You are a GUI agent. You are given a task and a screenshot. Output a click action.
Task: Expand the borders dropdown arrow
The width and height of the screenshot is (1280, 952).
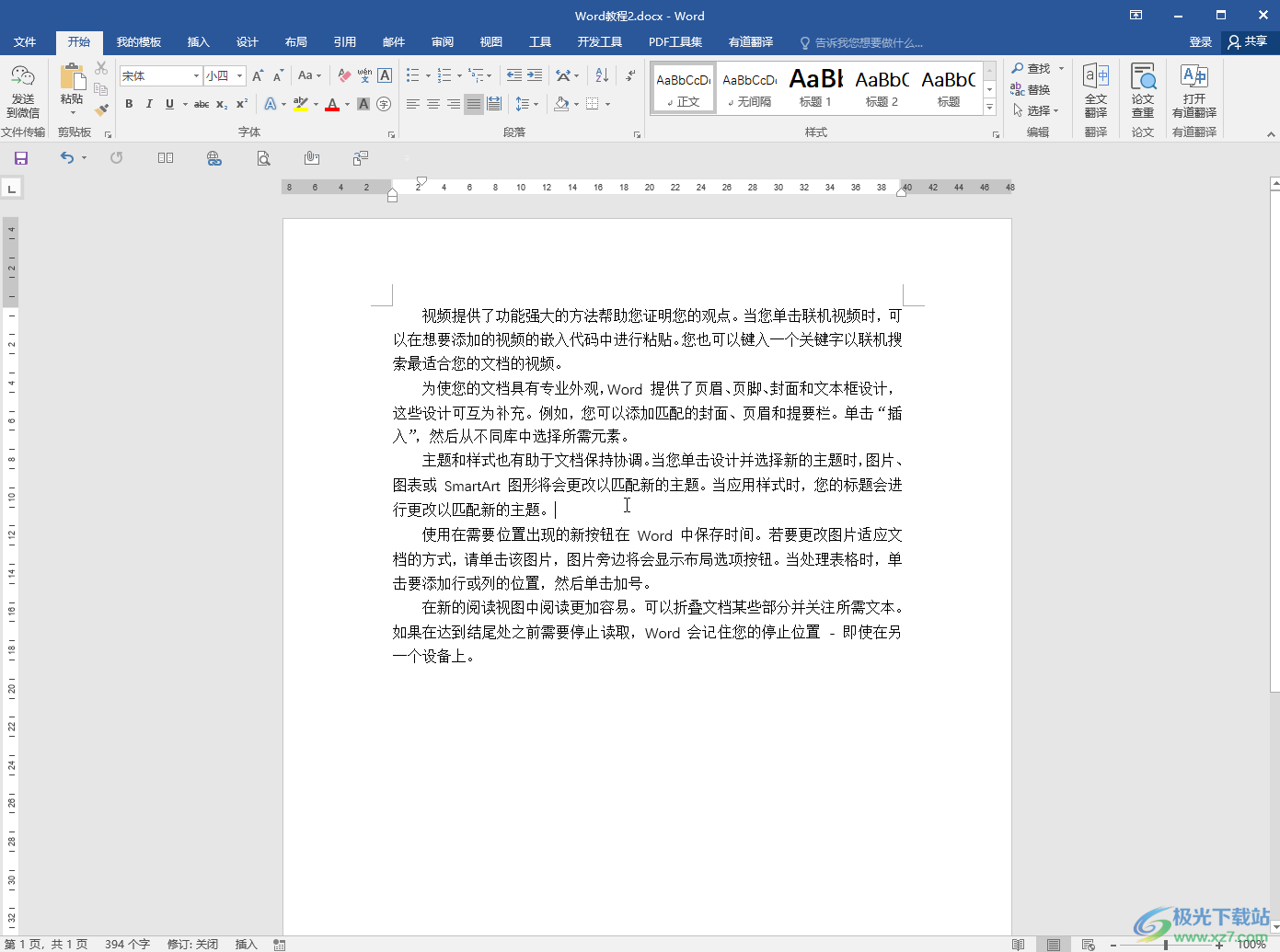(x=608, y=104)
